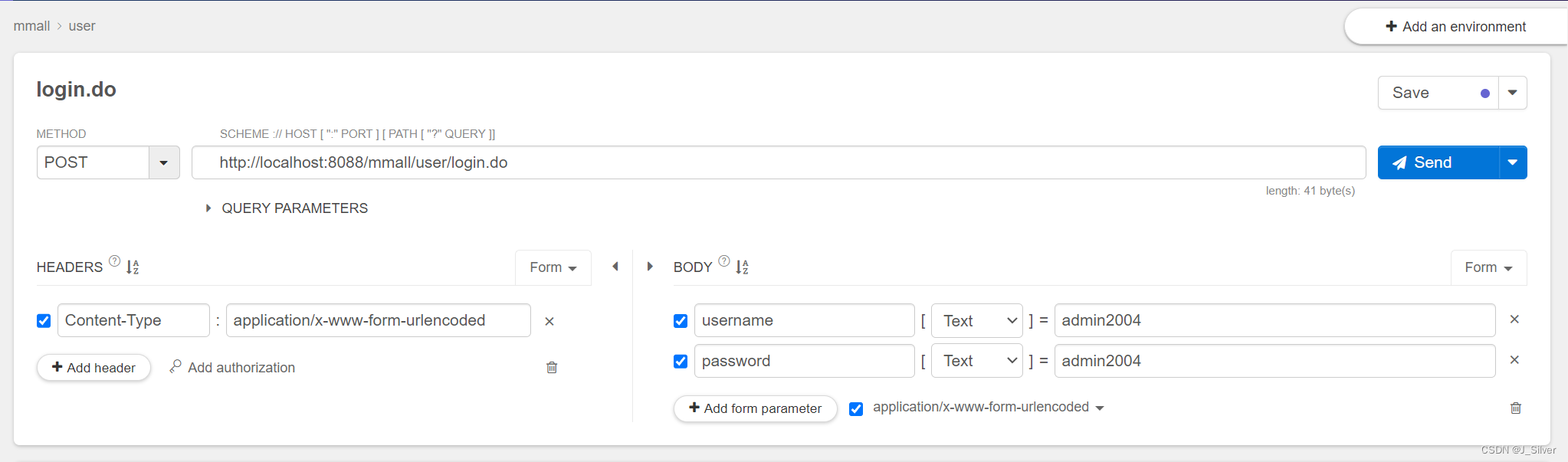Click the headers sort A-Z icon
The height and width of the screenshot is (462, 1568).
[x=133, y=267]
